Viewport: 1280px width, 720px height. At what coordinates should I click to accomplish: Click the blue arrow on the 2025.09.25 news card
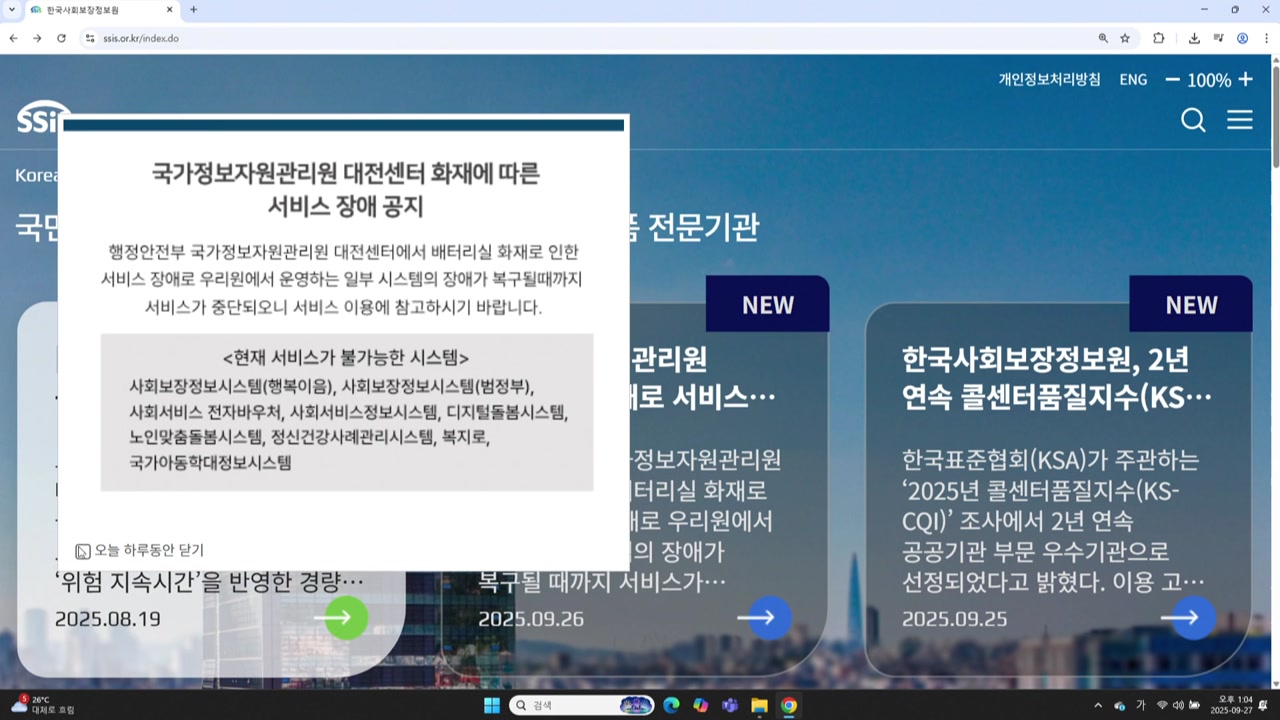pyautogui.click(x=1186, y=618)
